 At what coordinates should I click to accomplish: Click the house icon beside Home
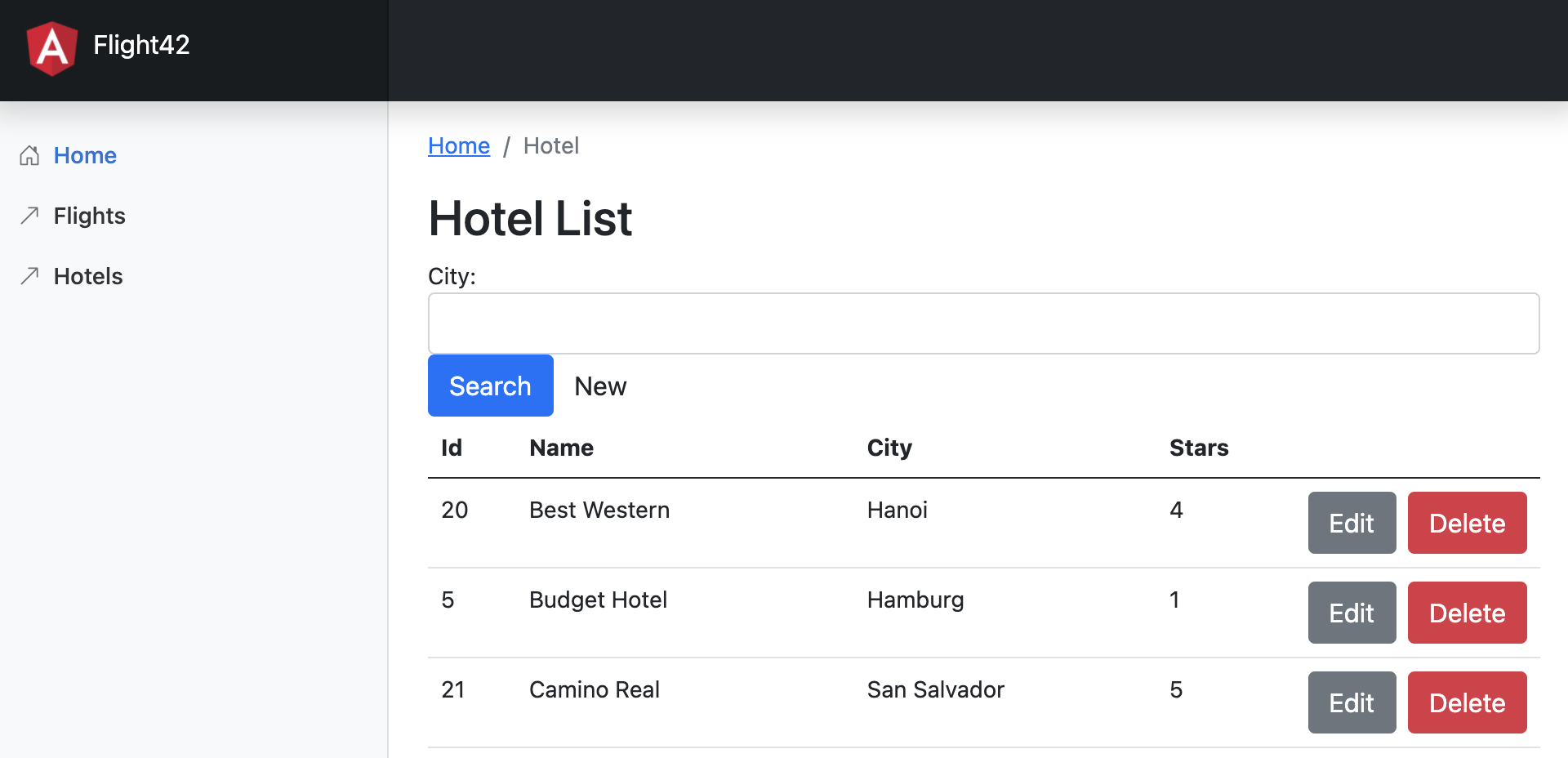(29, 155)
